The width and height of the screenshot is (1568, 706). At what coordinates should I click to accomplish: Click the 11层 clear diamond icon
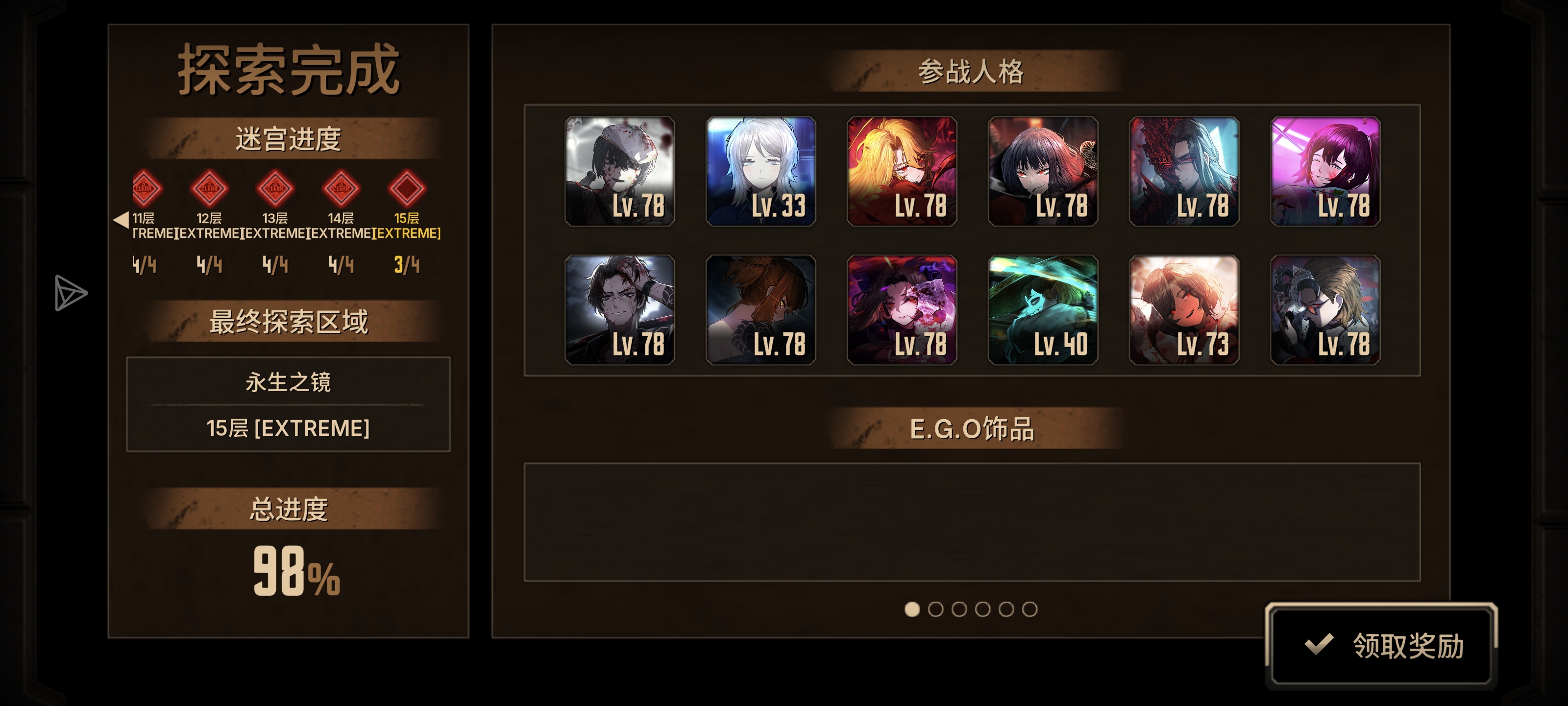click(145, 188)
